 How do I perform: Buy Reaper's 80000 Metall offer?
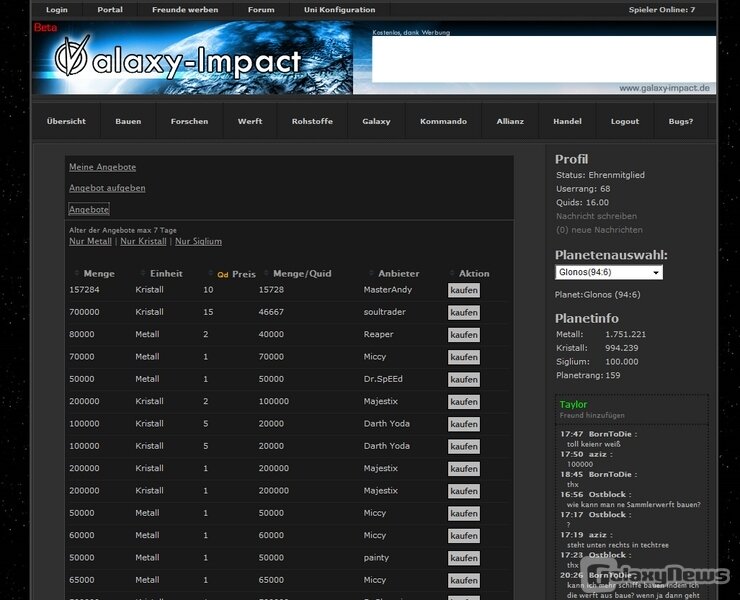(464, 335)
